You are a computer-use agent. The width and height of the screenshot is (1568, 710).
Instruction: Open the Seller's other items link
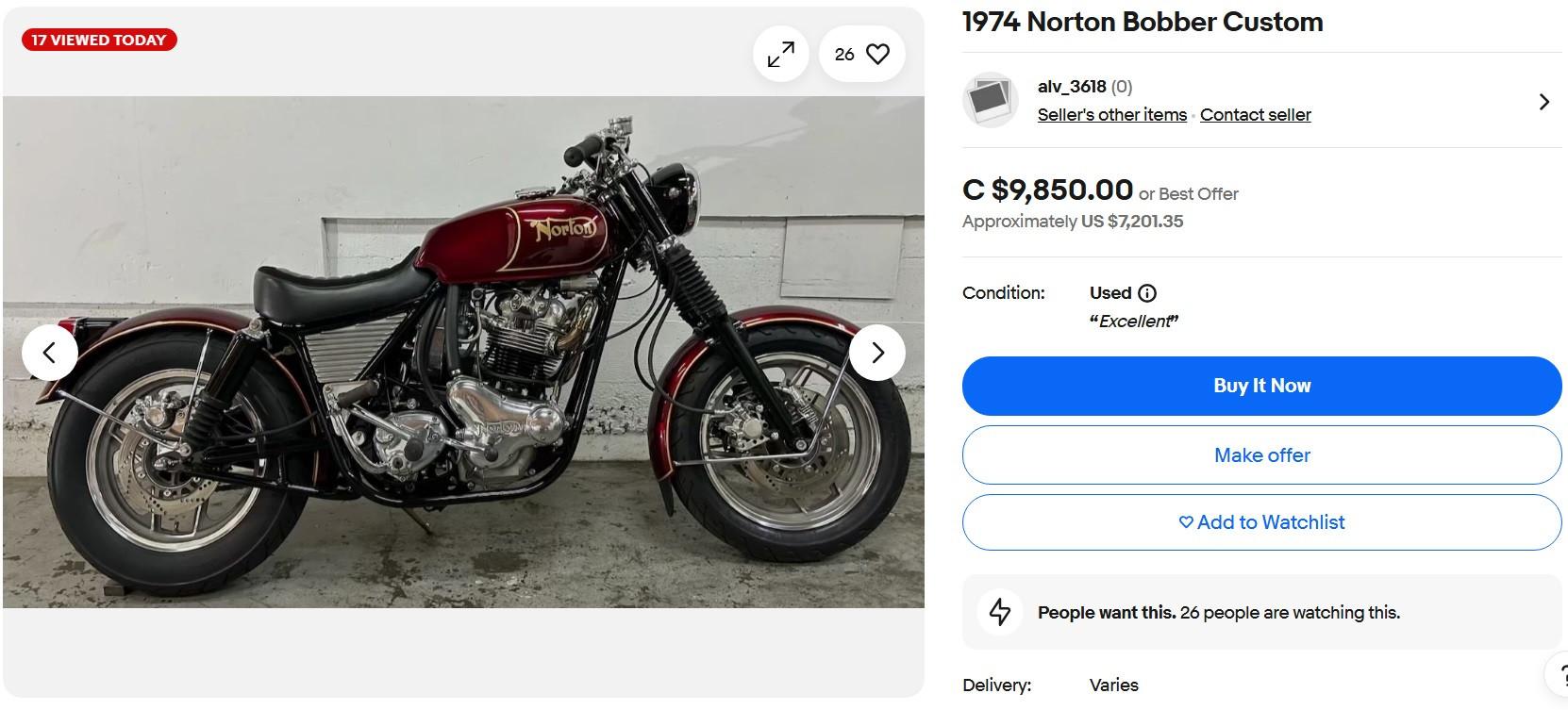[x=1111, y=115]
